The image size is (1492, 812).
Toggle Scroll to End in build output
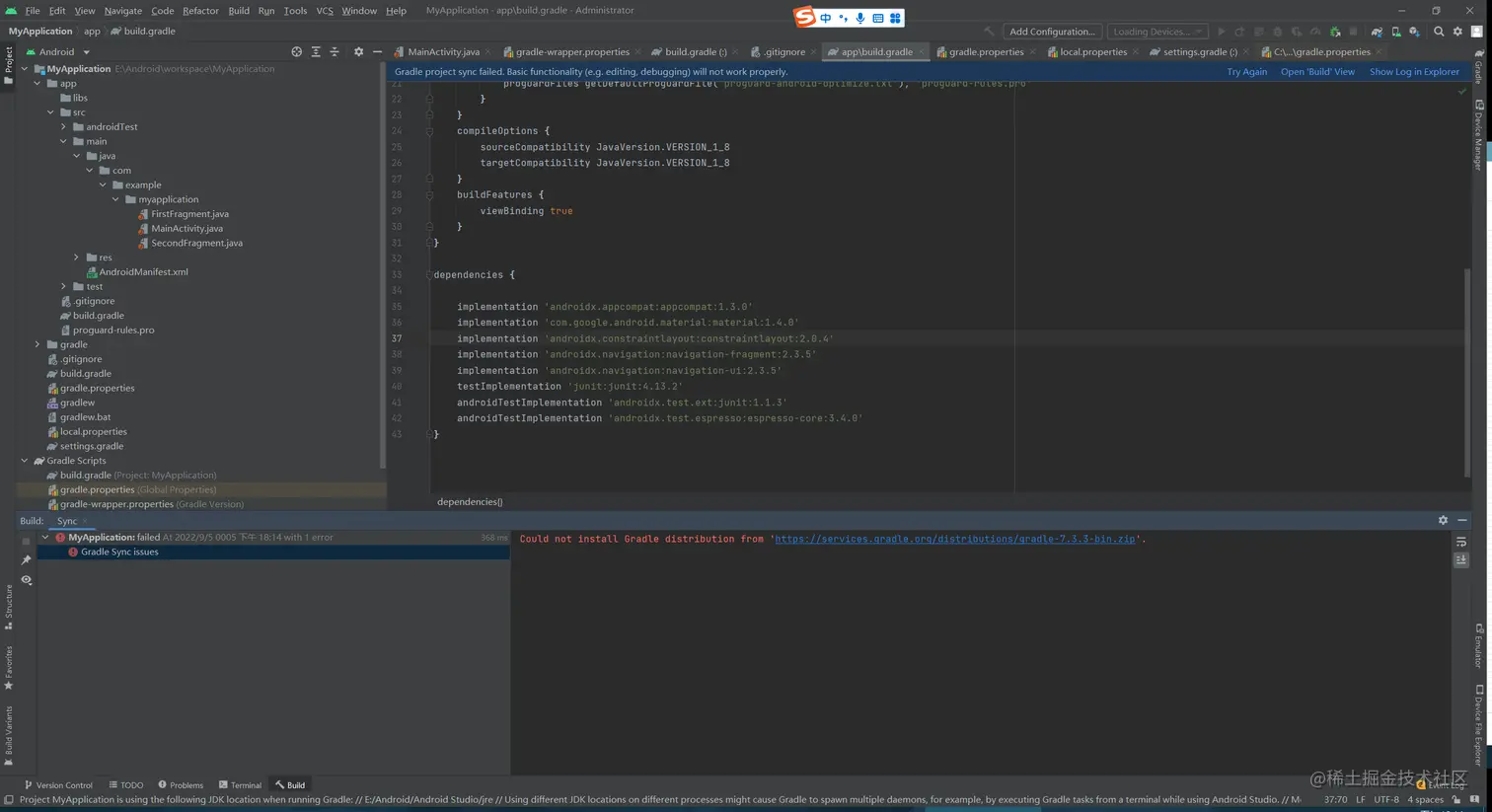pyautogui.click(x=1461, y=559)
